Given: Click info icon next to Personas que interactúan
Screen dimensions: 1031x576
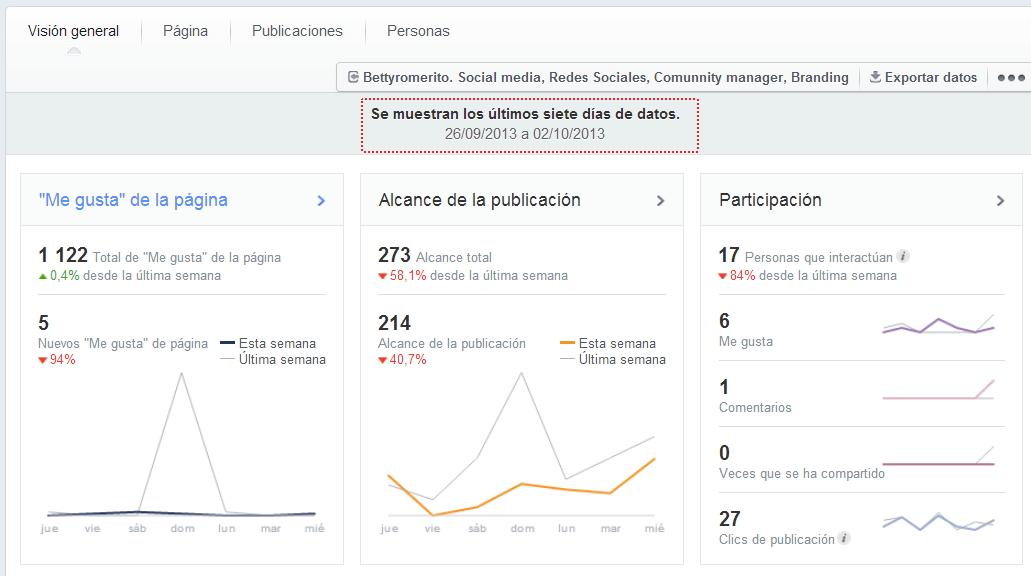Looking at the screenshot, I should tap(903, 256).
